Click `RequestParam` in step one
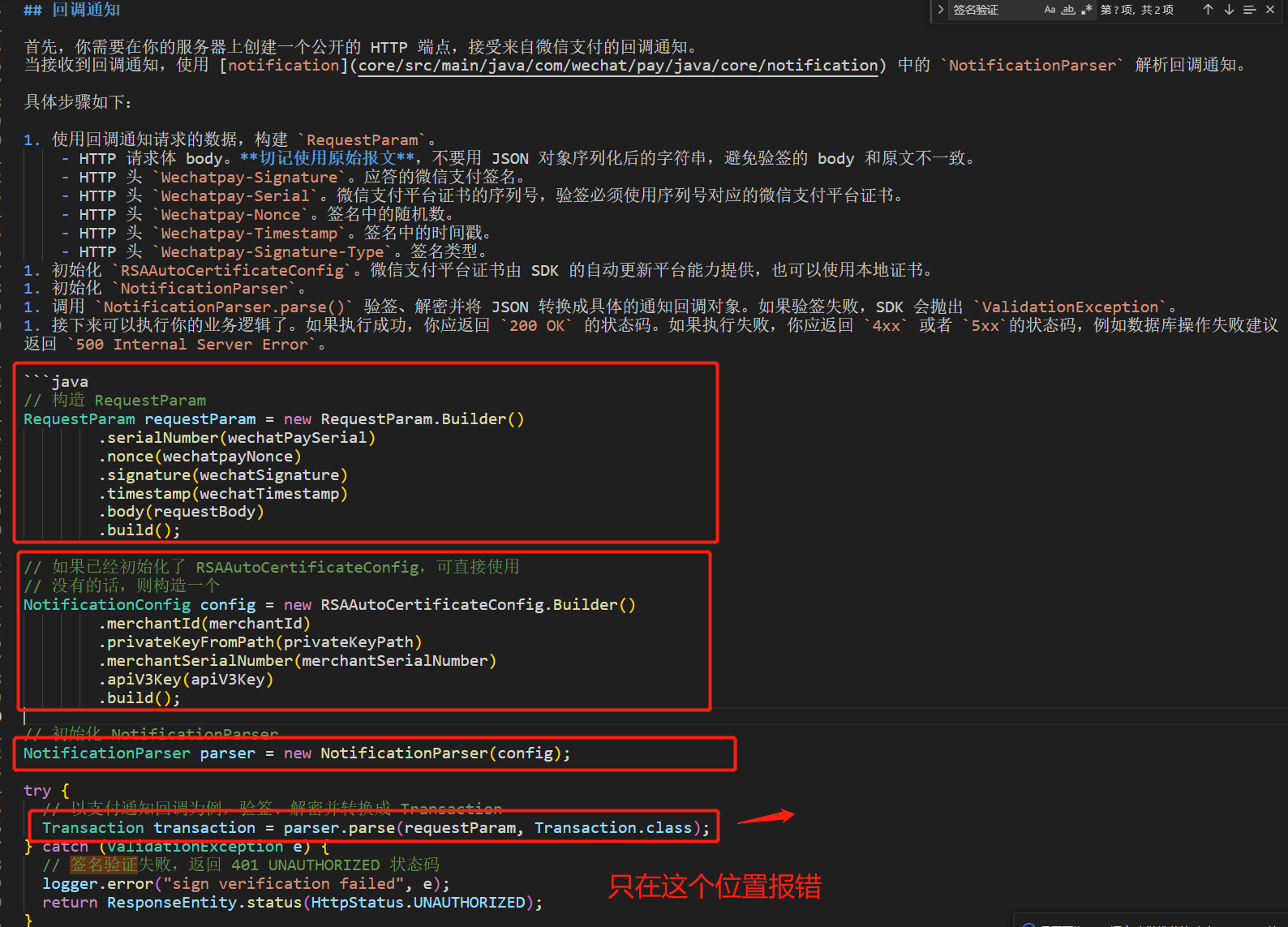Viewport: 1288px width, 927px height. [363, 139]
